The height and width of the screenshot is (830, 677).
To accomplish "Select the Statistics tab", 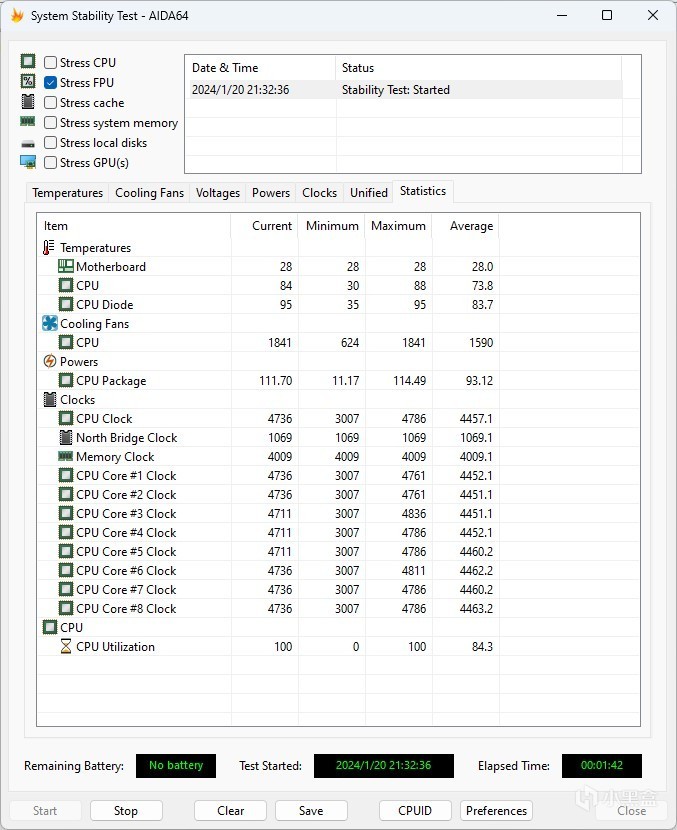I will [x=422, y=191].
